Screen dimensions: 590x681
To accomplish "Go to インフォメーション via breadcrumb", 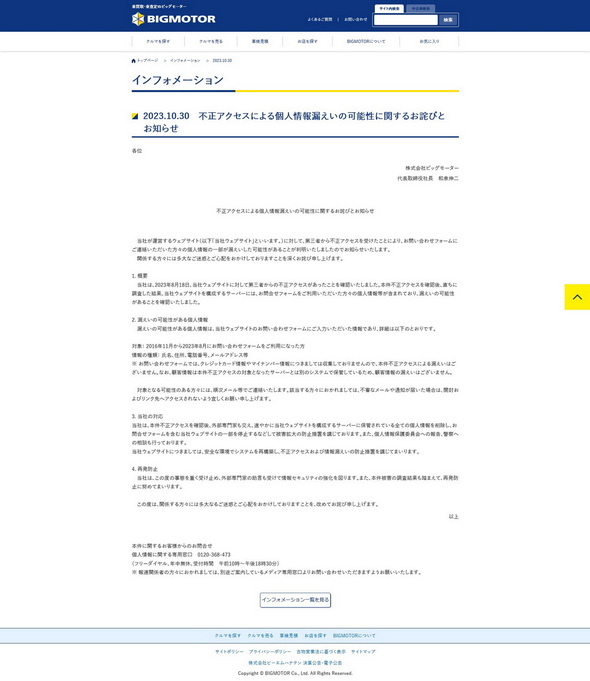I will [185, 61].
